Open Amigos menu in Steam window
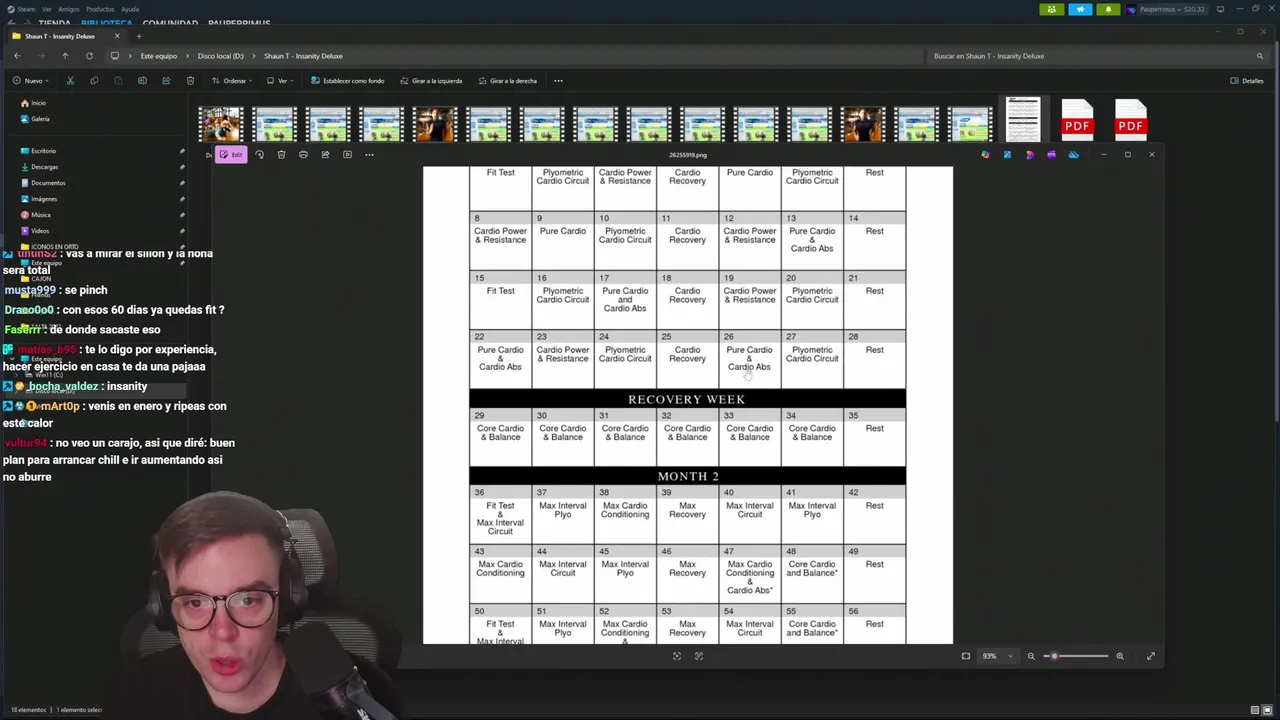Viewport: 1280px width, 720px height. tap(68, 9)
